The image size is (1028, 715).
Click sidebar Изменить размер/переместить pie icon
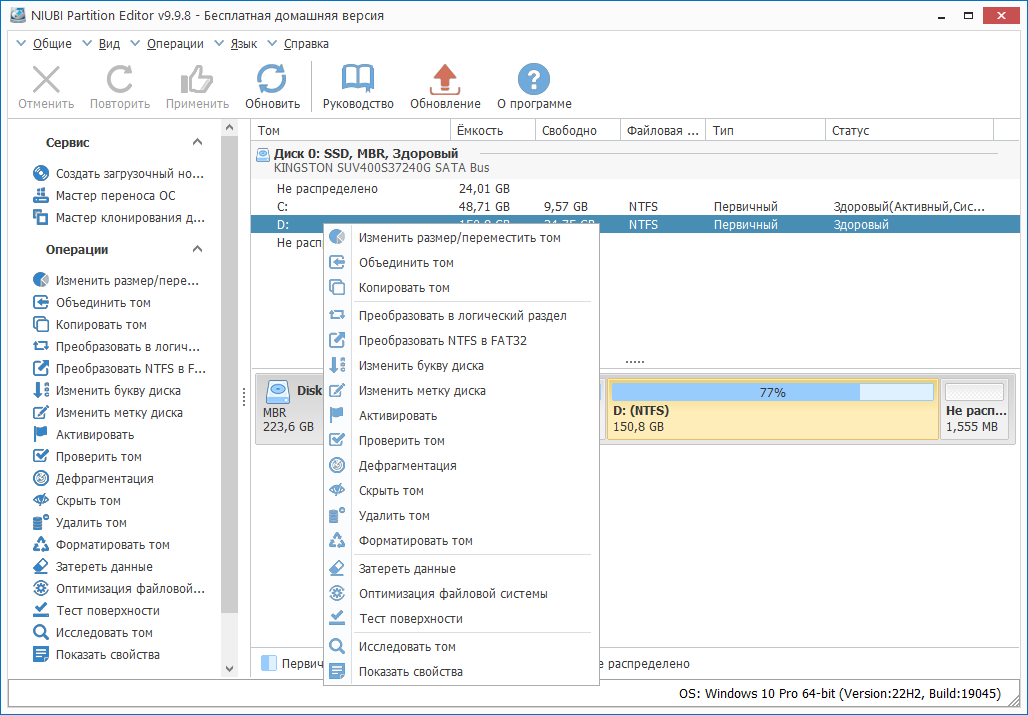tap(41, 280)
